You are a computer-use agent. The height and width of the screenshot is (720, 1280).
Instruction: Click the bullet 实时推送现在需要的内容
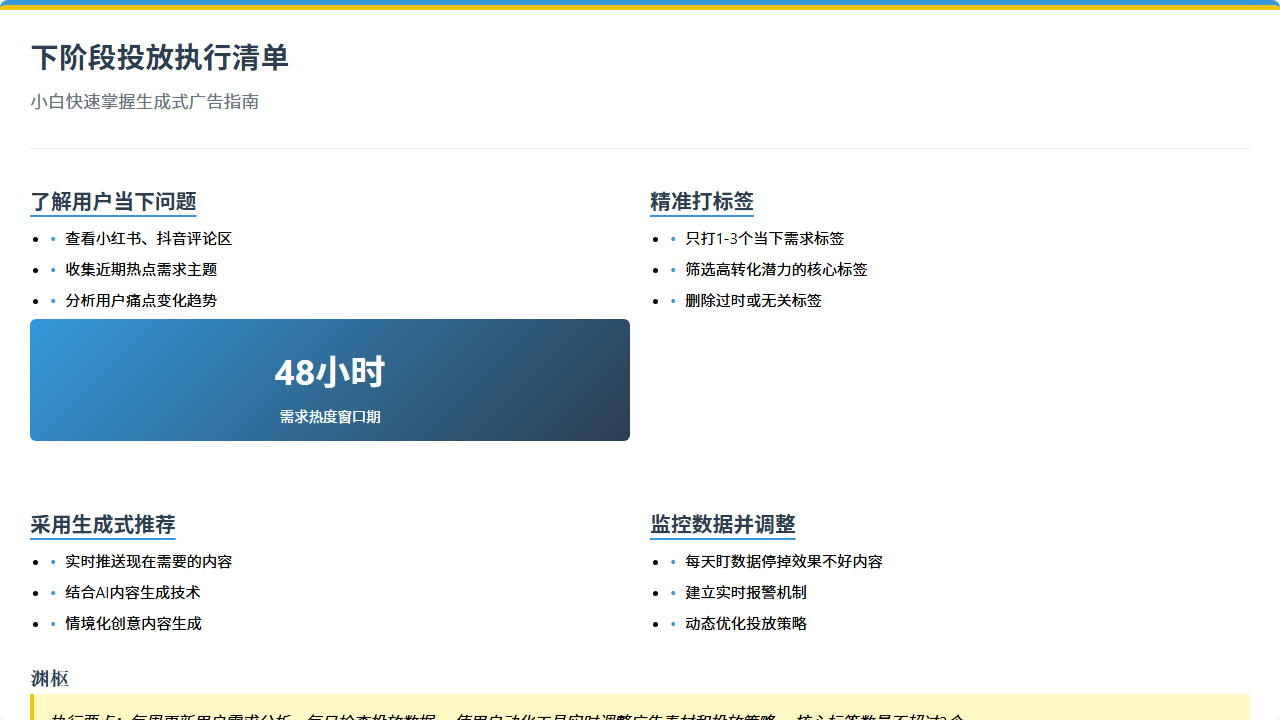click(149, 562)
